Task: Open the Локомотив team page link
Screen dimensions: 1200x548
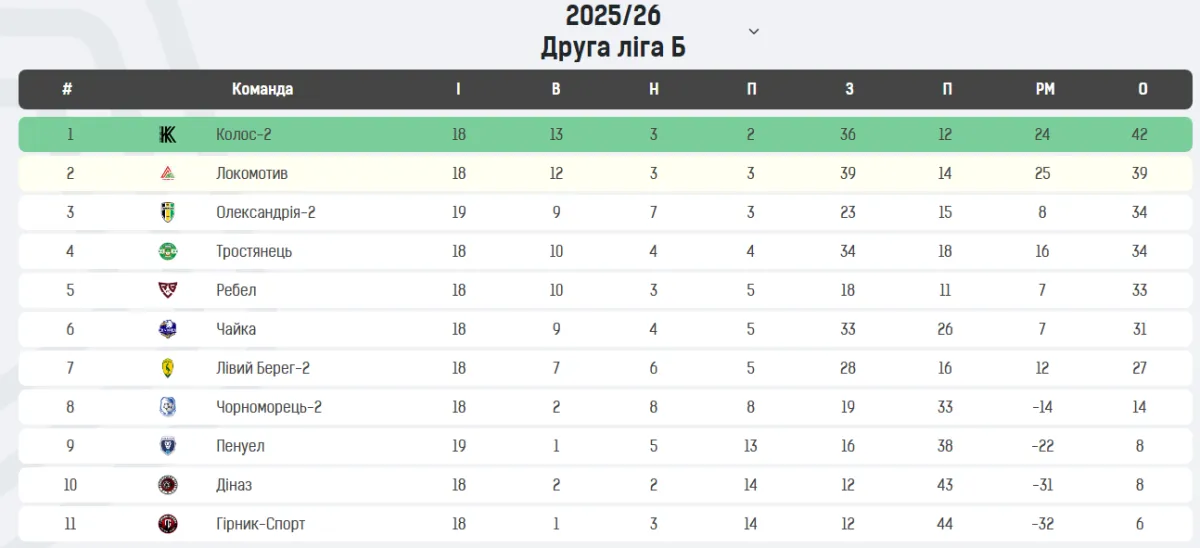Action: 252,174
